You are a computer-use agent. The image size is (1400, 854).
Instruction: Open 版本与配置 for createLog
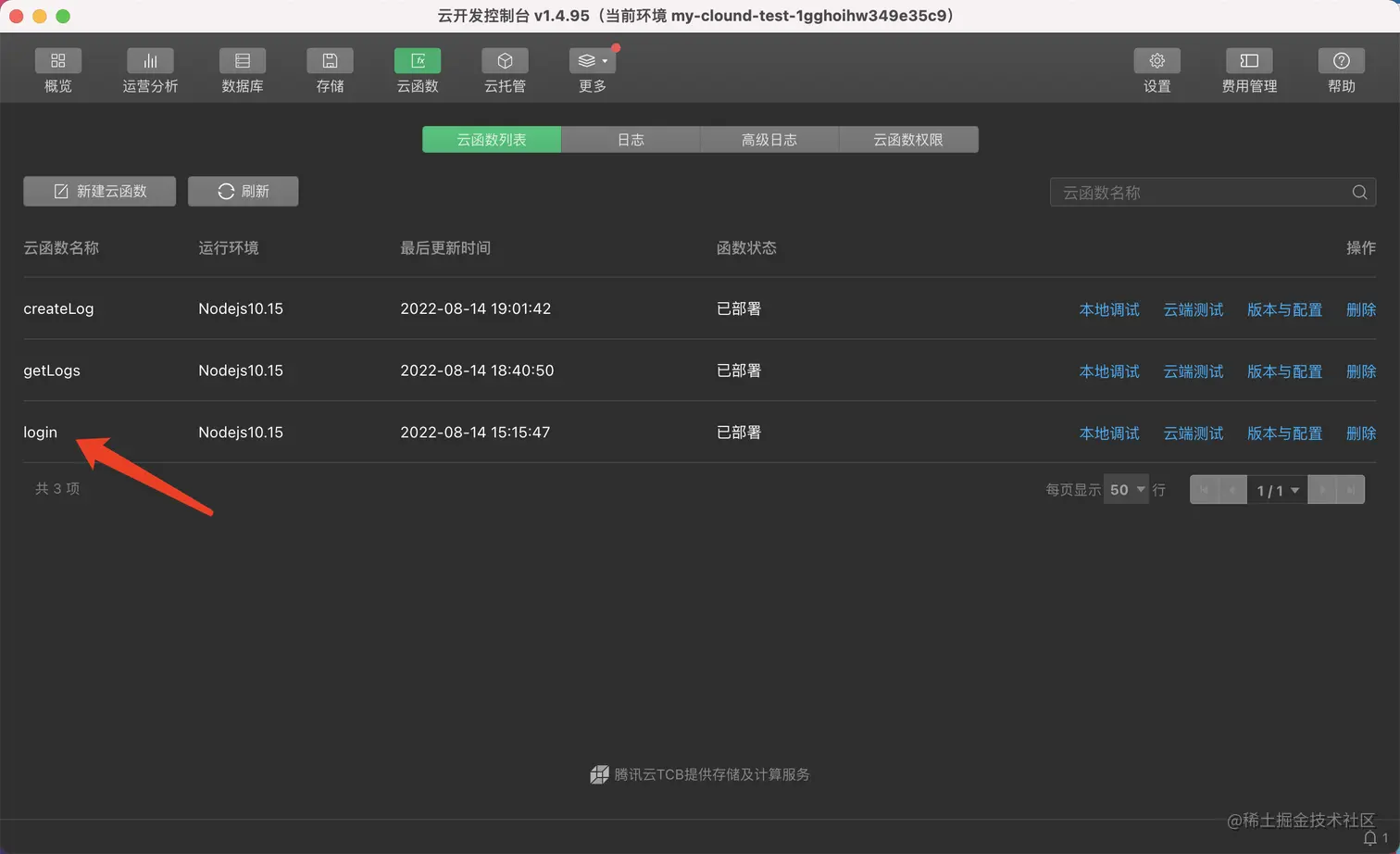point(1284,309)
